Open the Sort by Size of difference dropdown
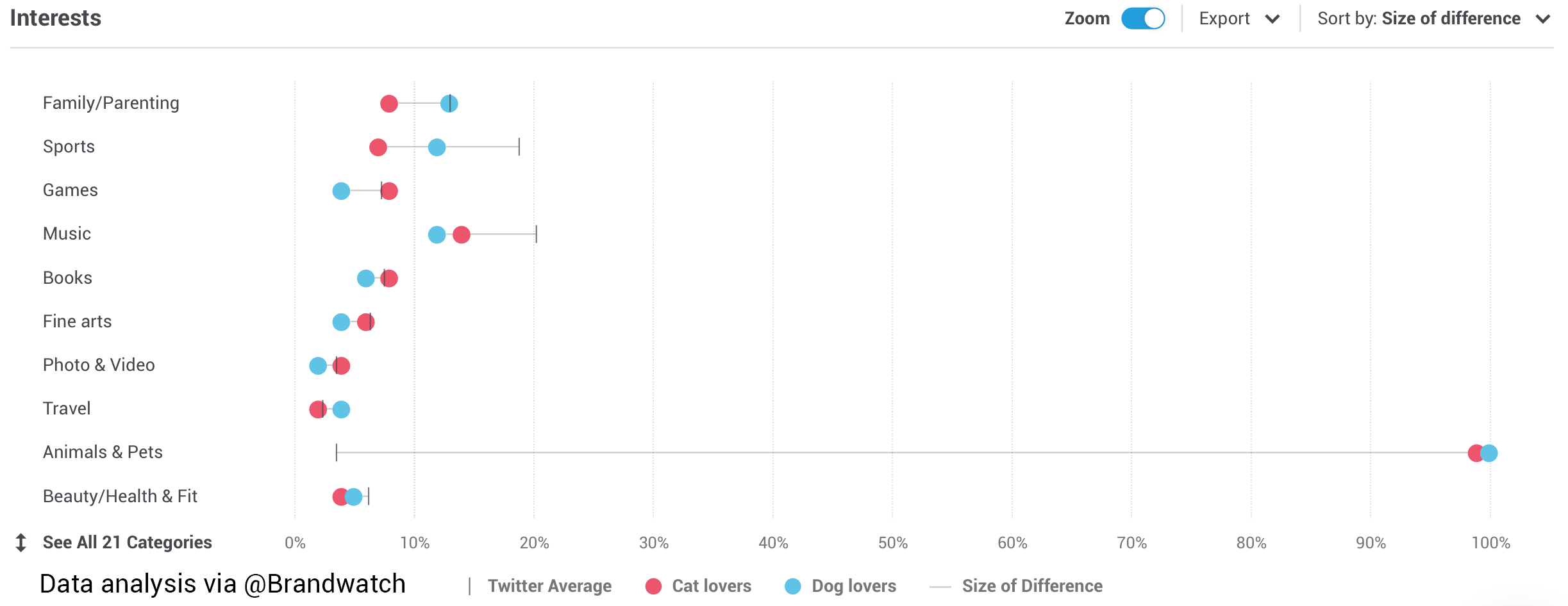This screenshot has height=606, width=1568. point(1433,19)
